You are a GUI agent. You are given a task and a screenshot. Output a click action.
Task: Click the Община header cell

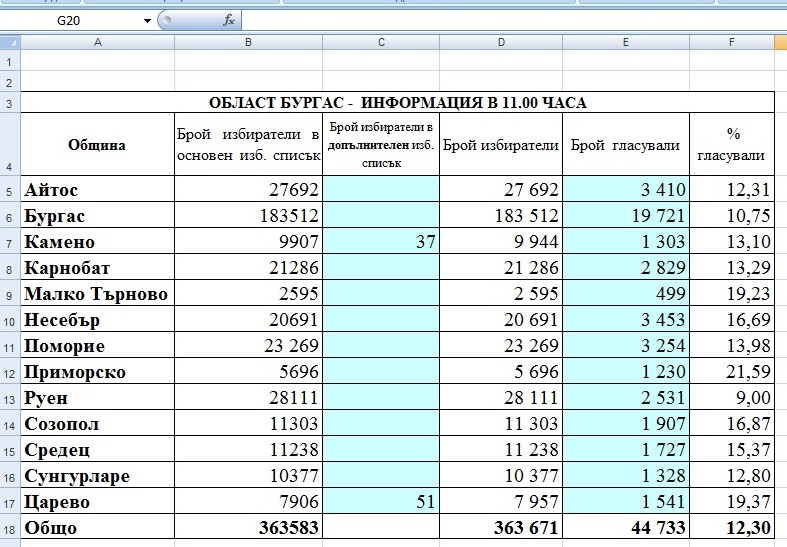(x=97, y=145)
